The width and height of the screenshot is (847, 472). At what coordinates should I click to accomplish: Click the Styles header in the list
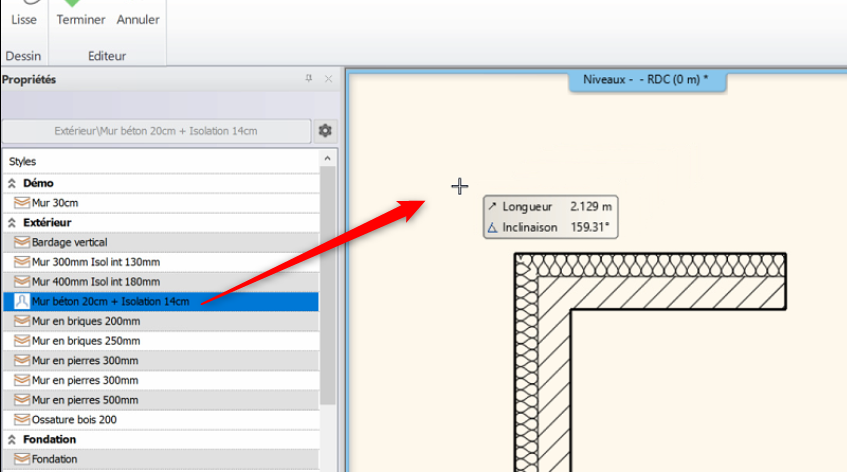(23, 161)
